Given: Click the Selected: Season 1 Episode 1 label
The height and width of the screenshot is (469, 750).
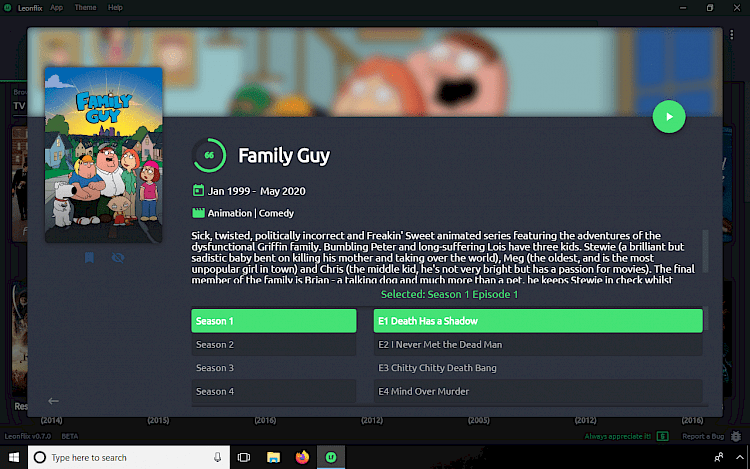Looking at the screenshot, I should 449,294.
